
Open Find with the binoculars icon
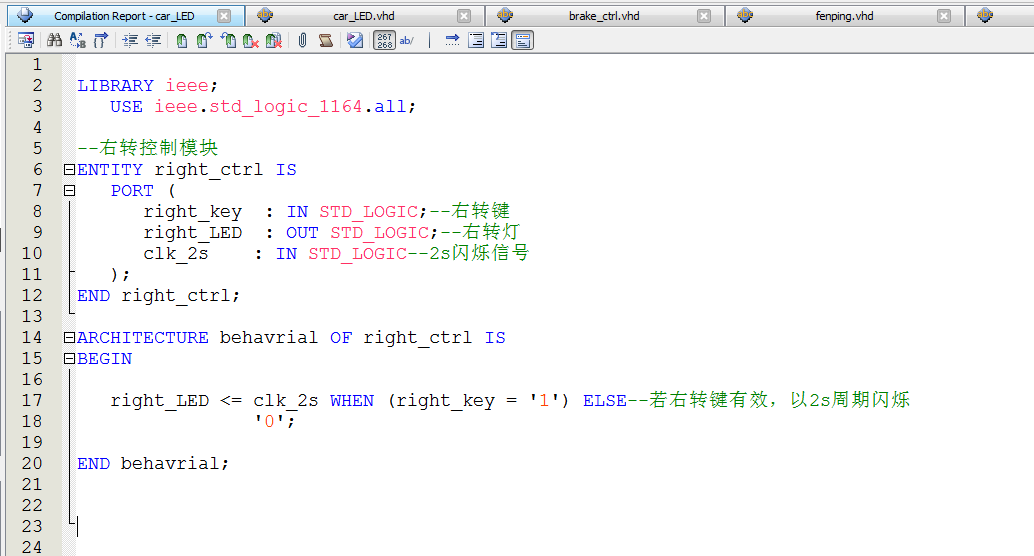55,41
